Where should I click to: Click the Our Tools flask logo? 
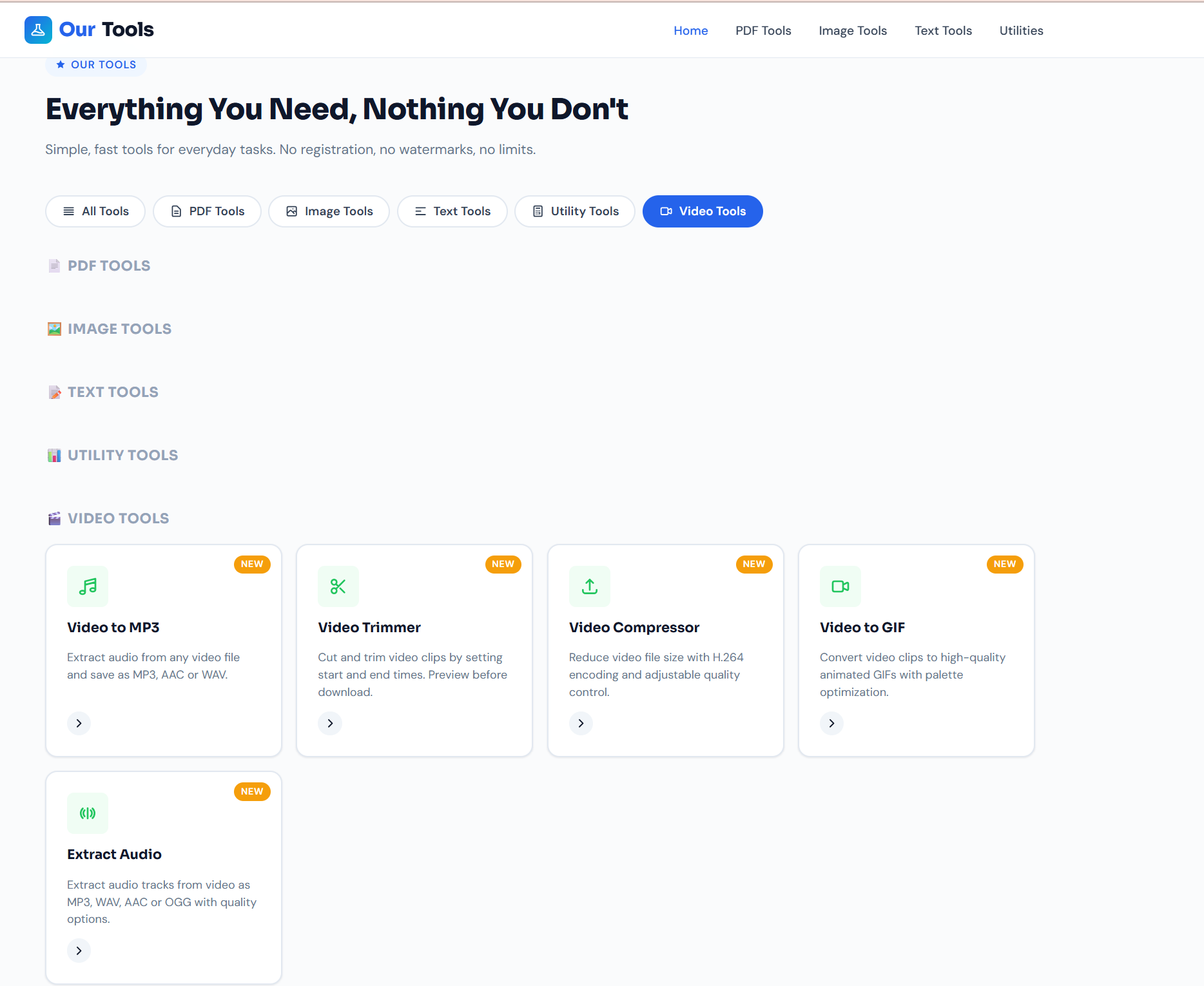(x=38, y=30)
